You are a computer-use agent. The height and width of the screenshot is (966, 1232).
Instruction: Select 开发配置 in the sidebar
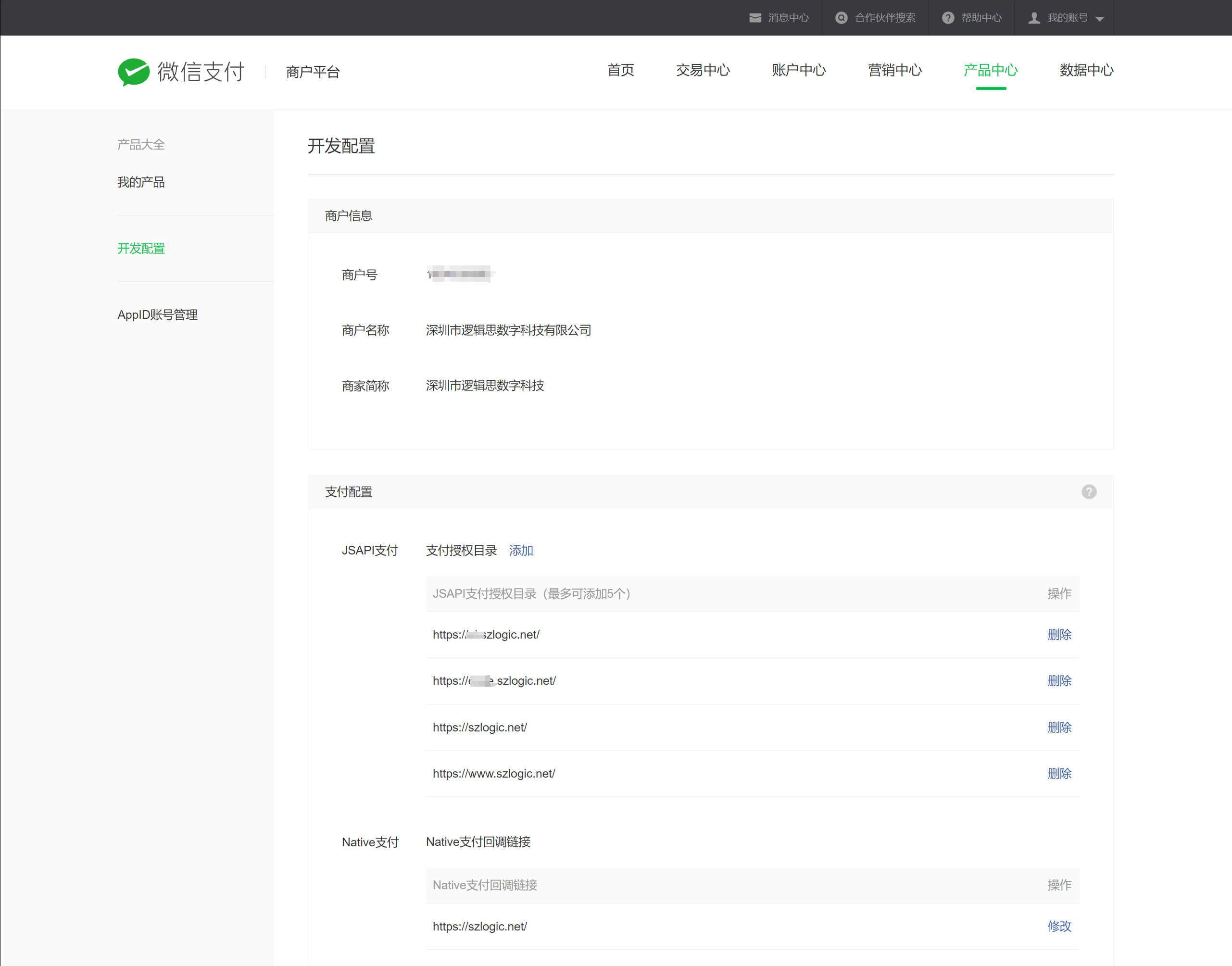pos(141,248)
